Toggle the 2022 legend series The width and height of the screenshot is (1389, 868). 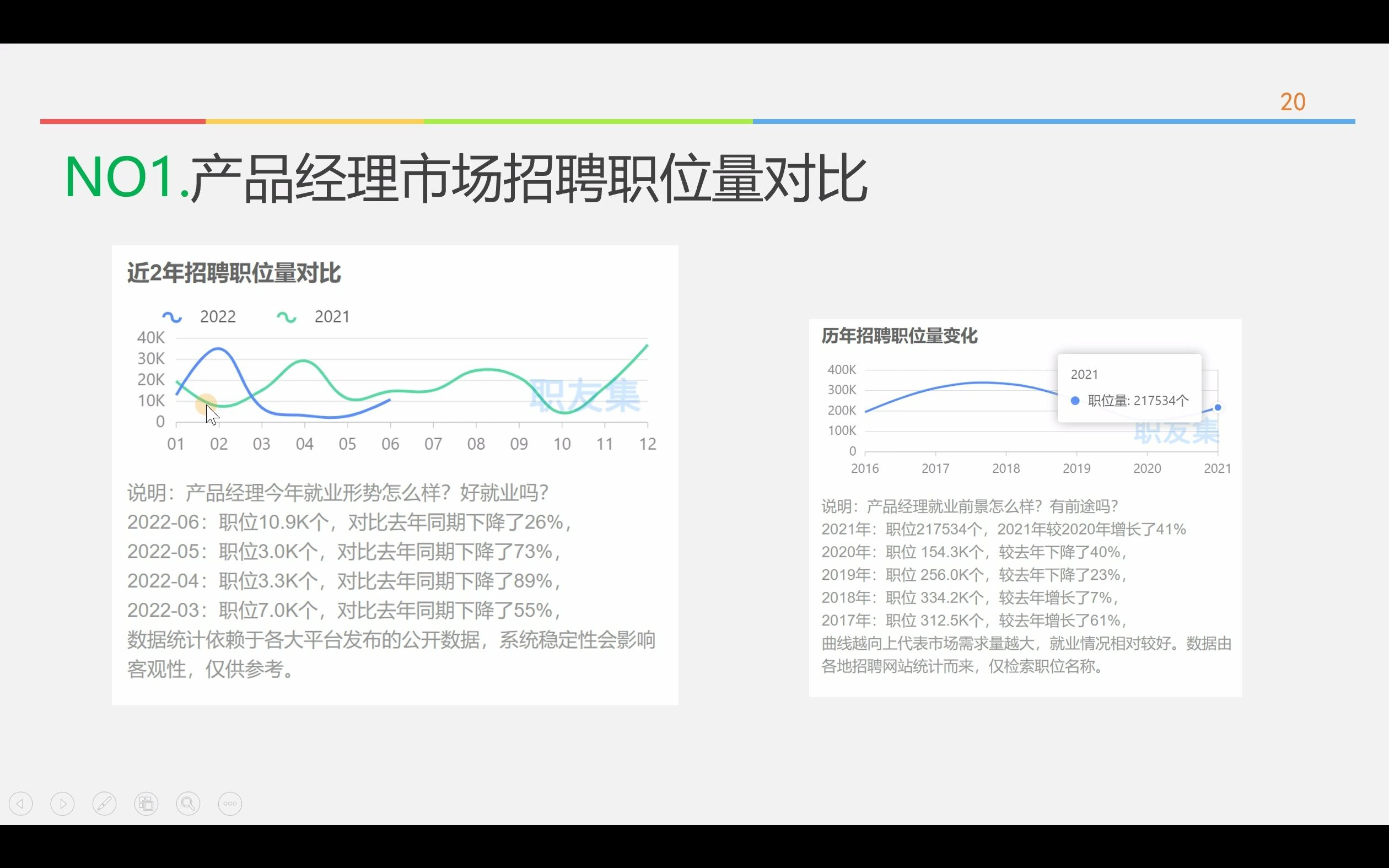coord(199,316)
